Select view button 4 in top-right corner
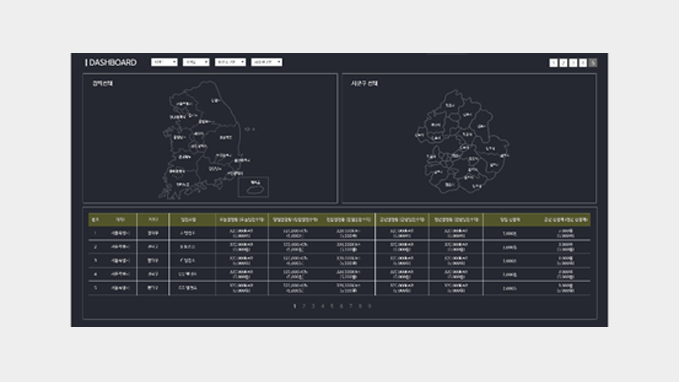The height and width of the screenshot is (382, 679). point(583,63)
